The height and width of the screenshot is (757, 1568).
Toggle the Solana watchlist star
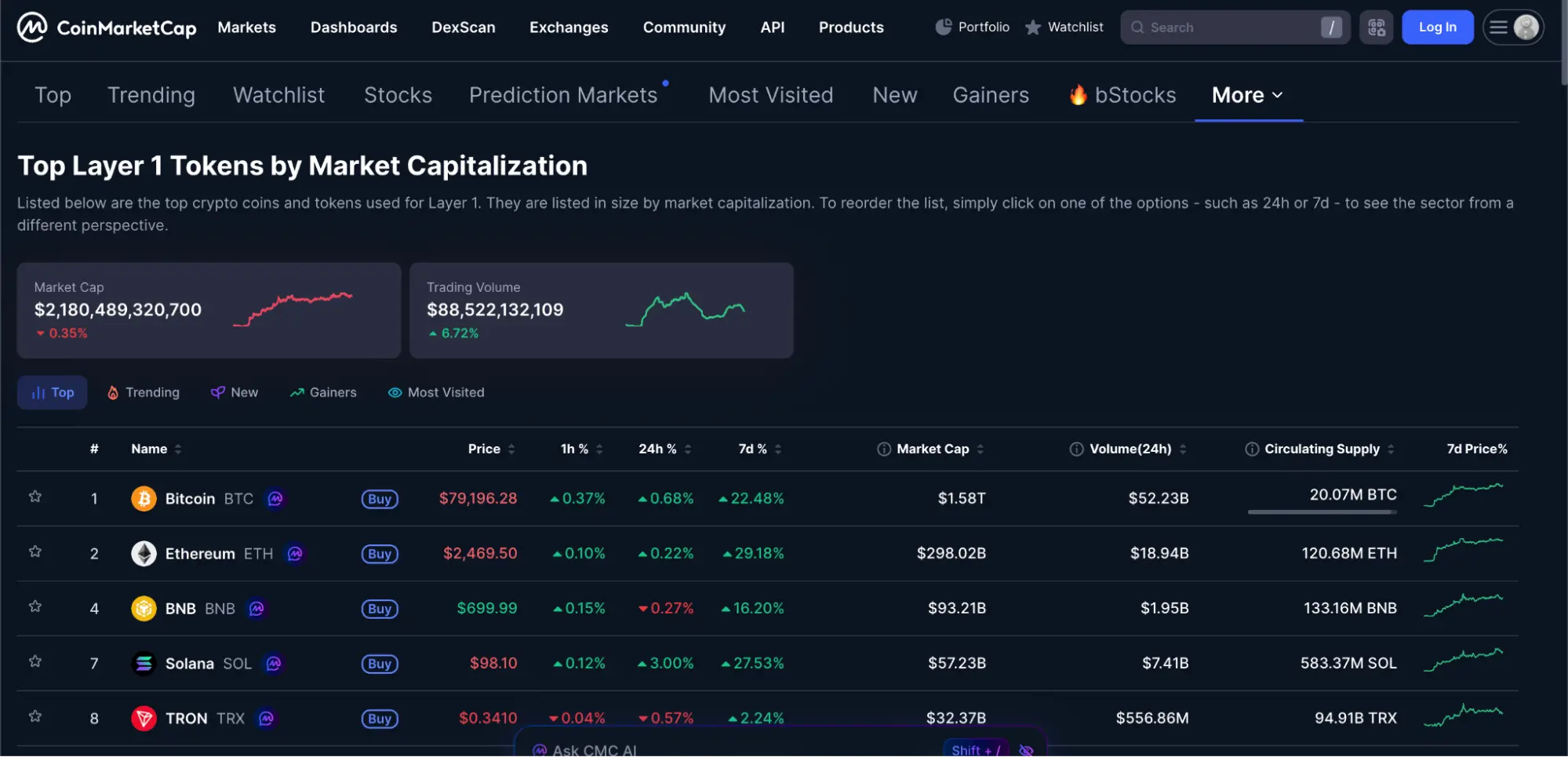click(35, 661)
